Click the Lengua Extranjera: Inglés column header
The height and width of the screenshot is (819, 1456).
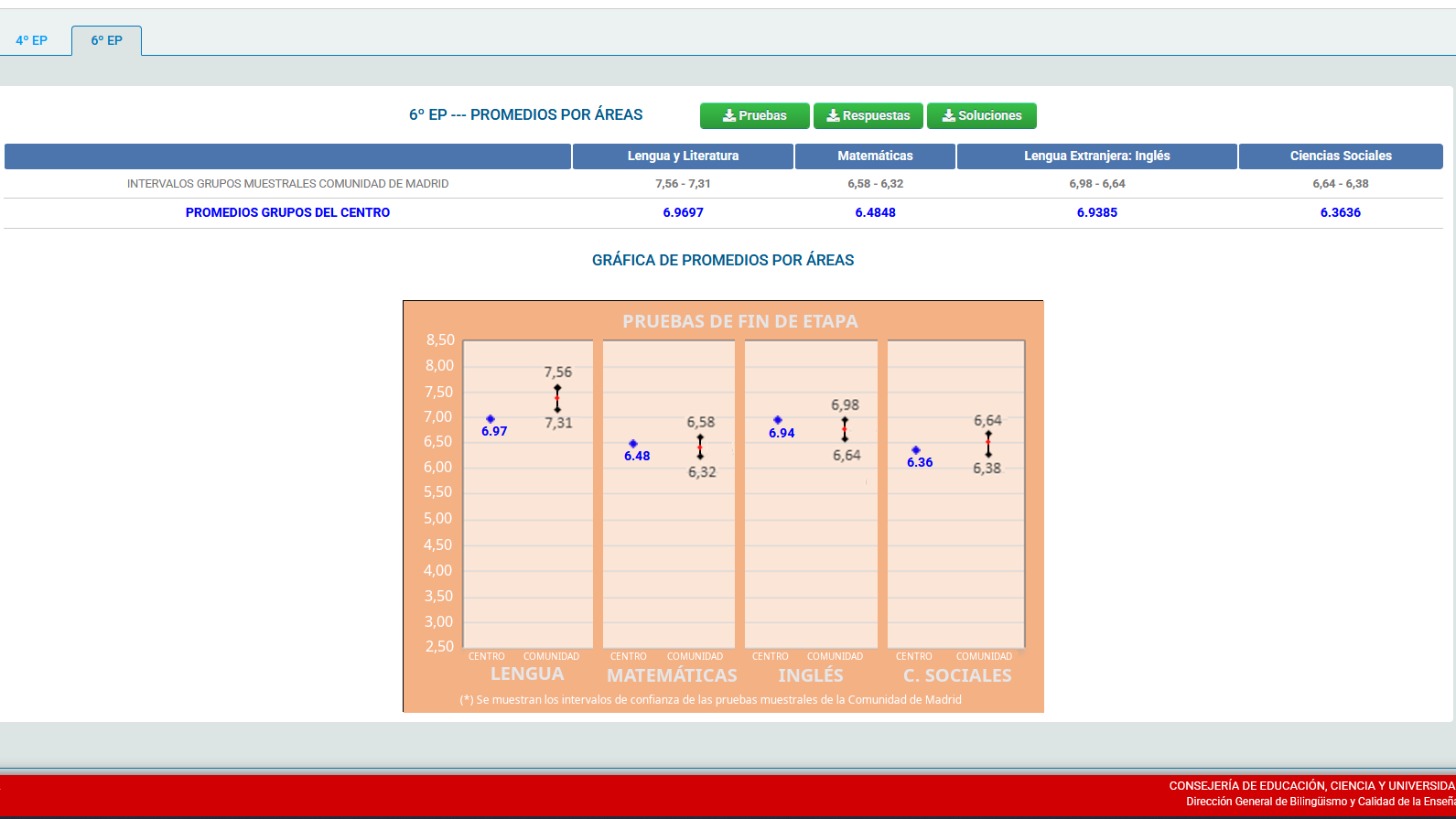point(1097,156)
